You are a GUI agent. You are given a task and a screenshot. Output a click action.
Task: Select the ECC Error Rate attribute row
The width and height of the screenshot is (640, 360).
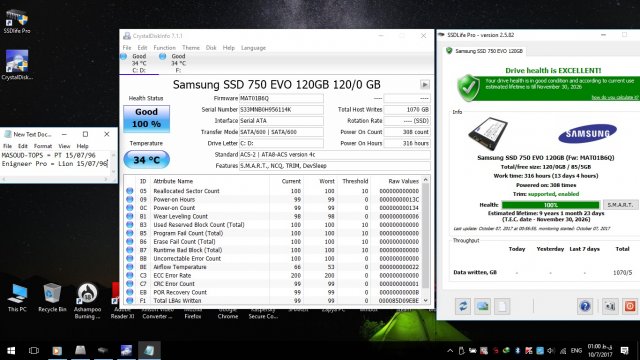pyautogui.click(x=273, y=275)
